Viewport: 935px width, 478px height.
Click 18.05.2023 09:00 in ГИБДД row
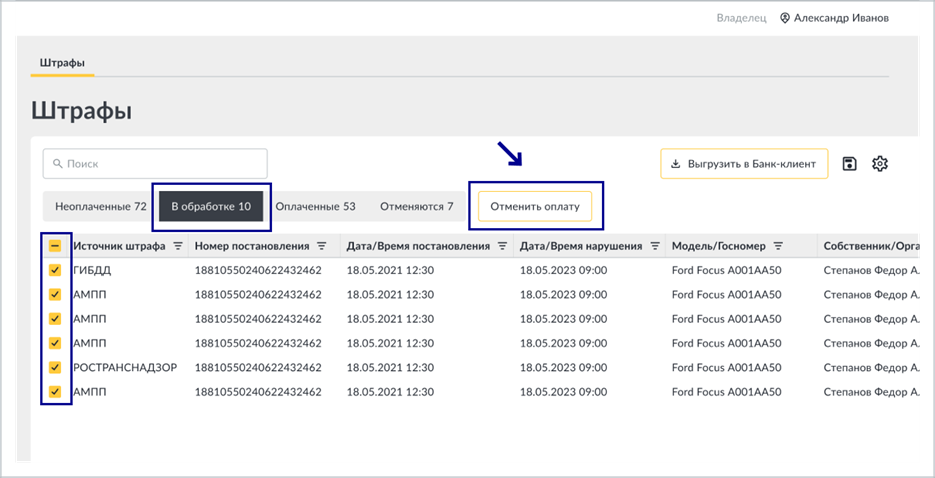pyautogui.click(x=564, y=270)
